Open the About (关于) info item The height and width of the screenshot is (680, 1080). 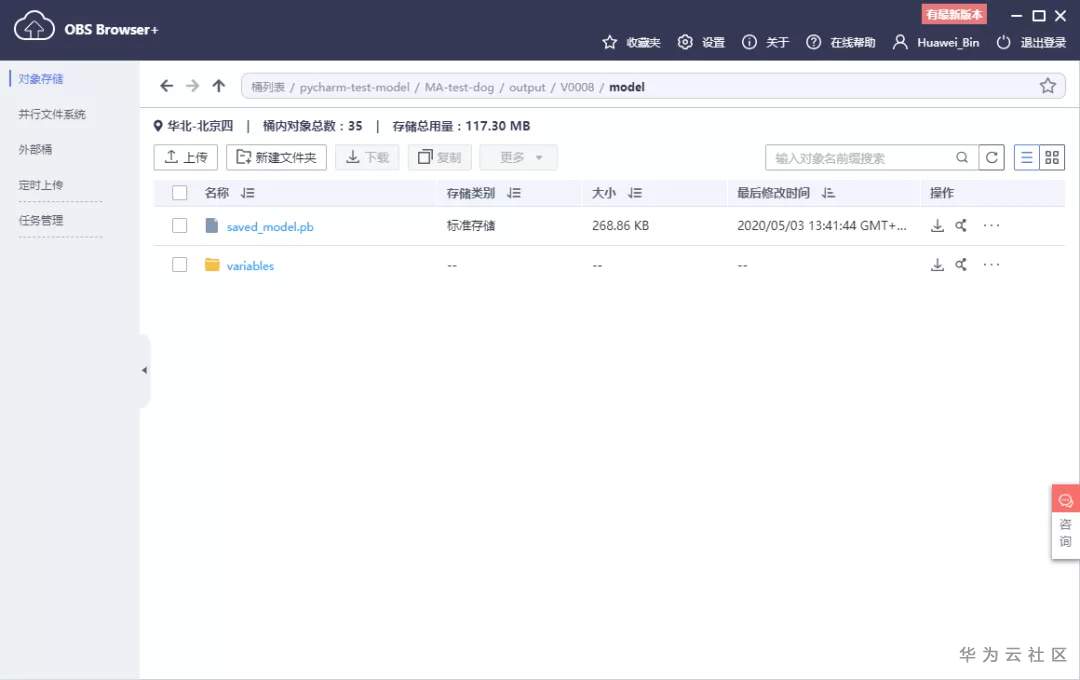click(765, 42)
